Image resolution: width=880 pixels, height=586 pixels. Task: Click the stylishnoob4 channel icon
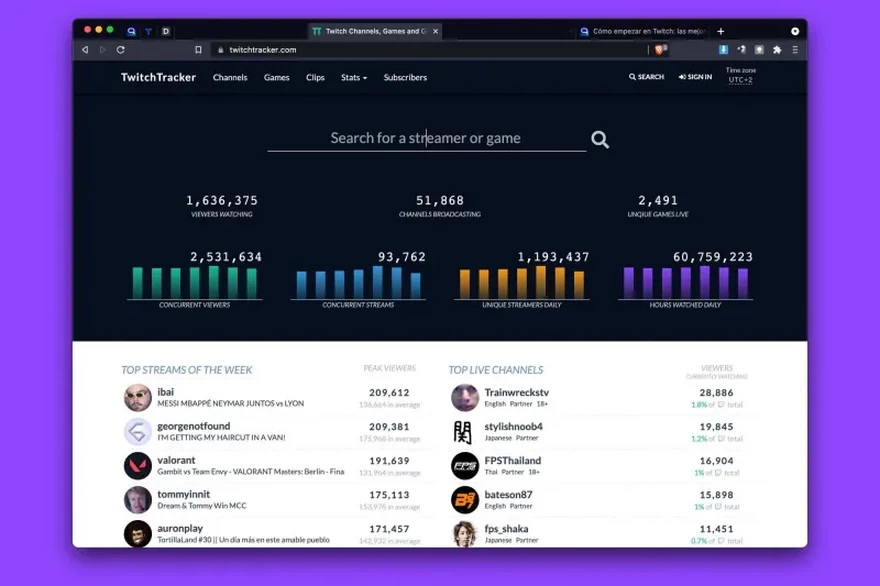click(x=465, y=432)
